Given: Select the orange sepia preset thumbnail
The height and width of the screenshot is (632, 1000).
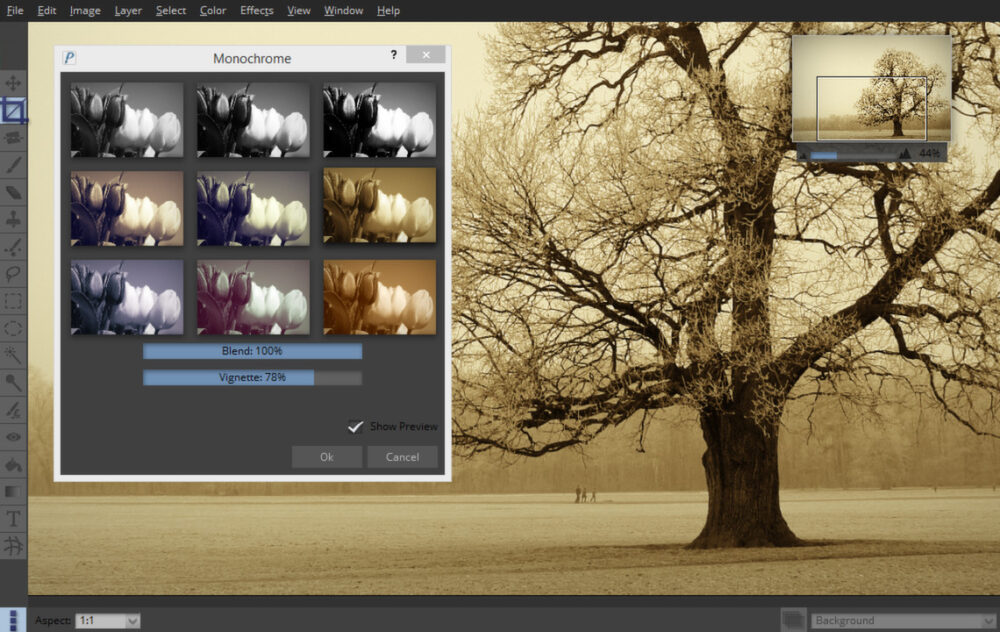Looking at the screenshot, I should click(379, 296).
